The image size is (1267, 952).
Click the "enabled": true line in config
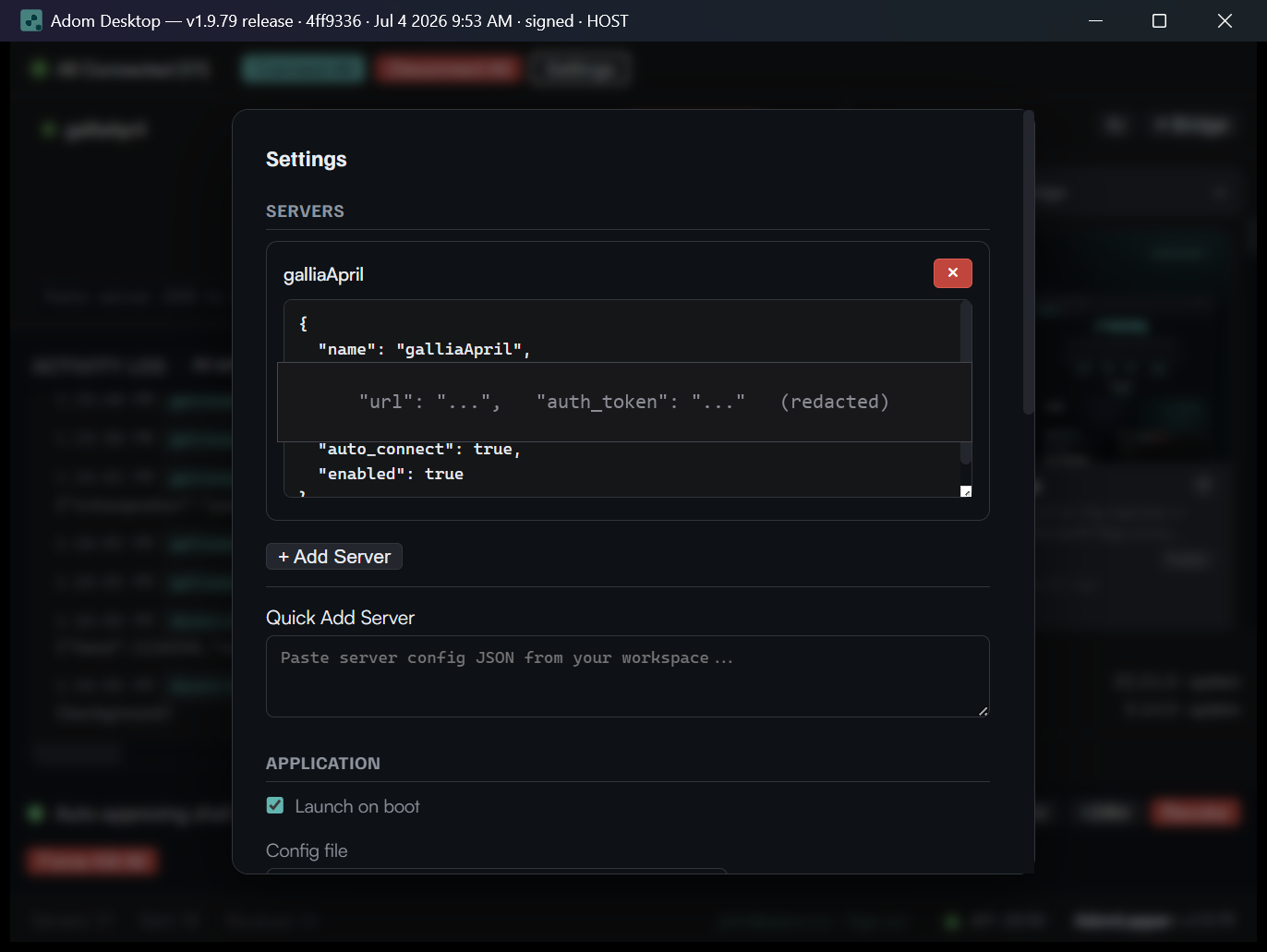(x=391, y=474)
